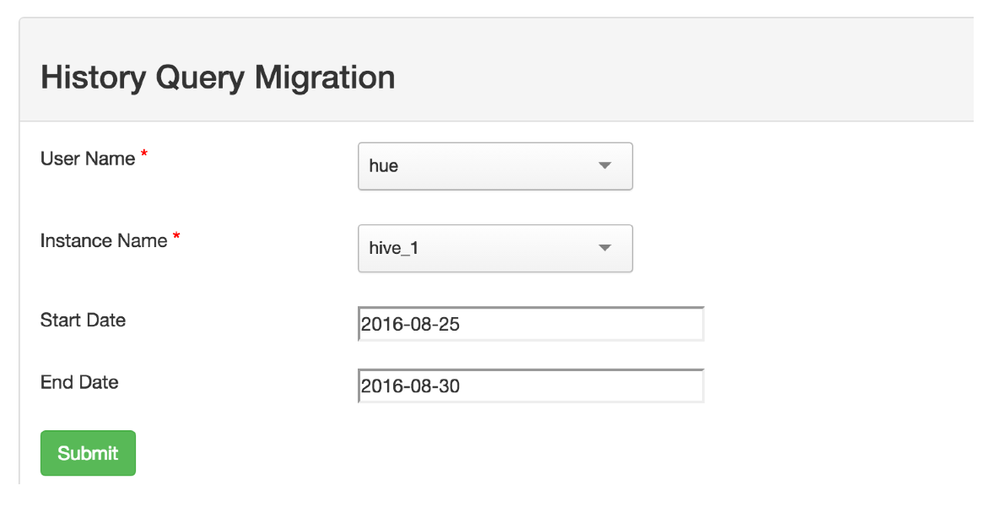Click the red asterisk beside User Name
The height and width of the screenshot is (528, 999).
(x=144, y=154)
